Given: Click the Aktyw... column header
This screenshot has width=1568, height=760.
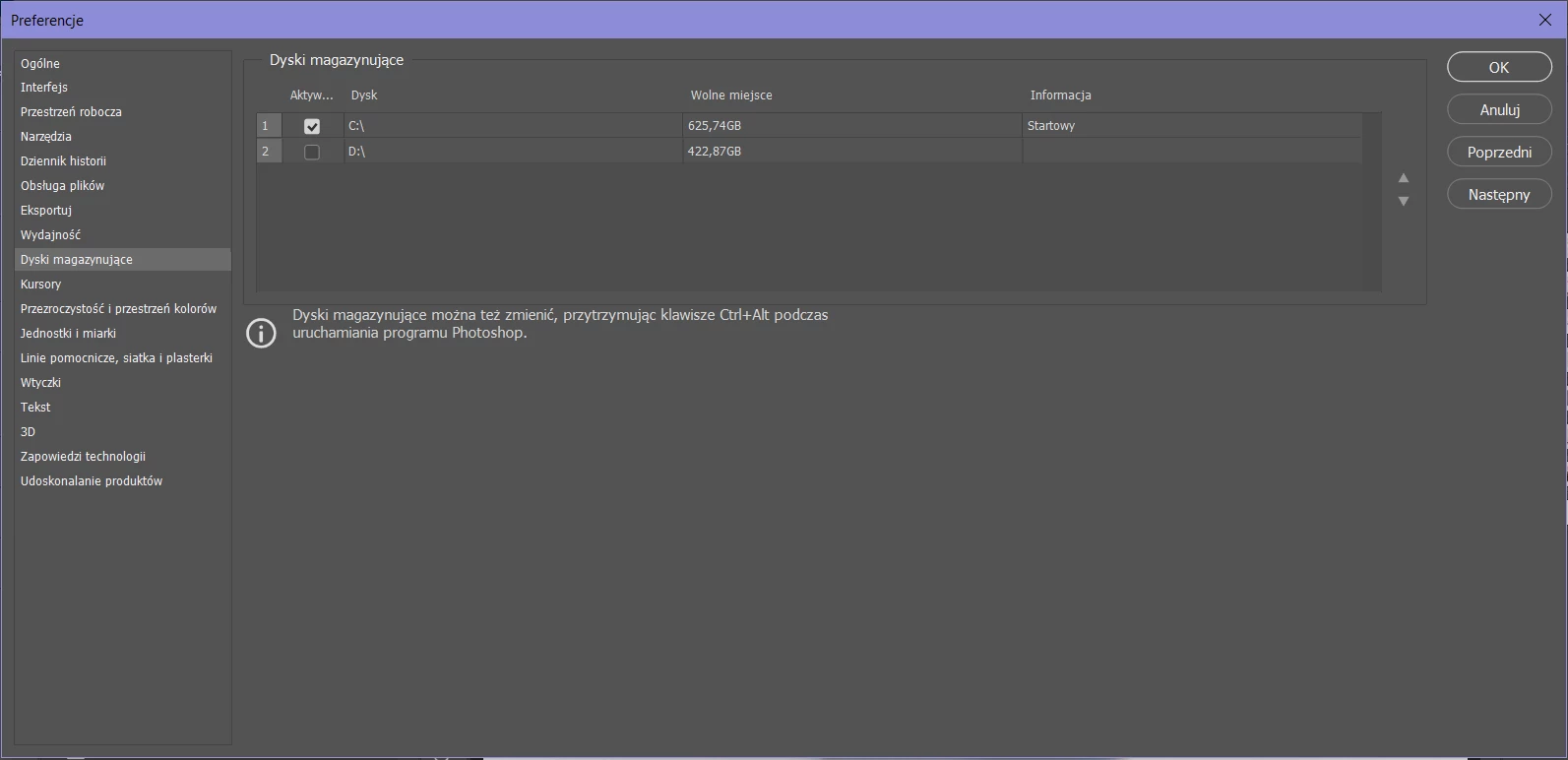Looking at the screenshot, I should tap(312, 95).
